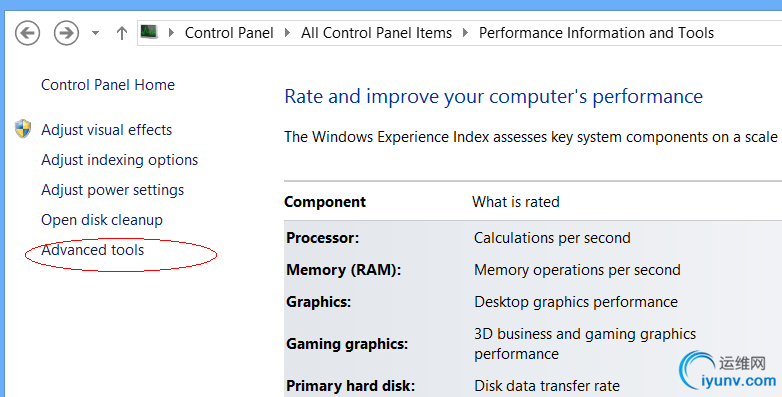Click Open disk cleanup link
The image size is (782, 397).
click(102, 220)
